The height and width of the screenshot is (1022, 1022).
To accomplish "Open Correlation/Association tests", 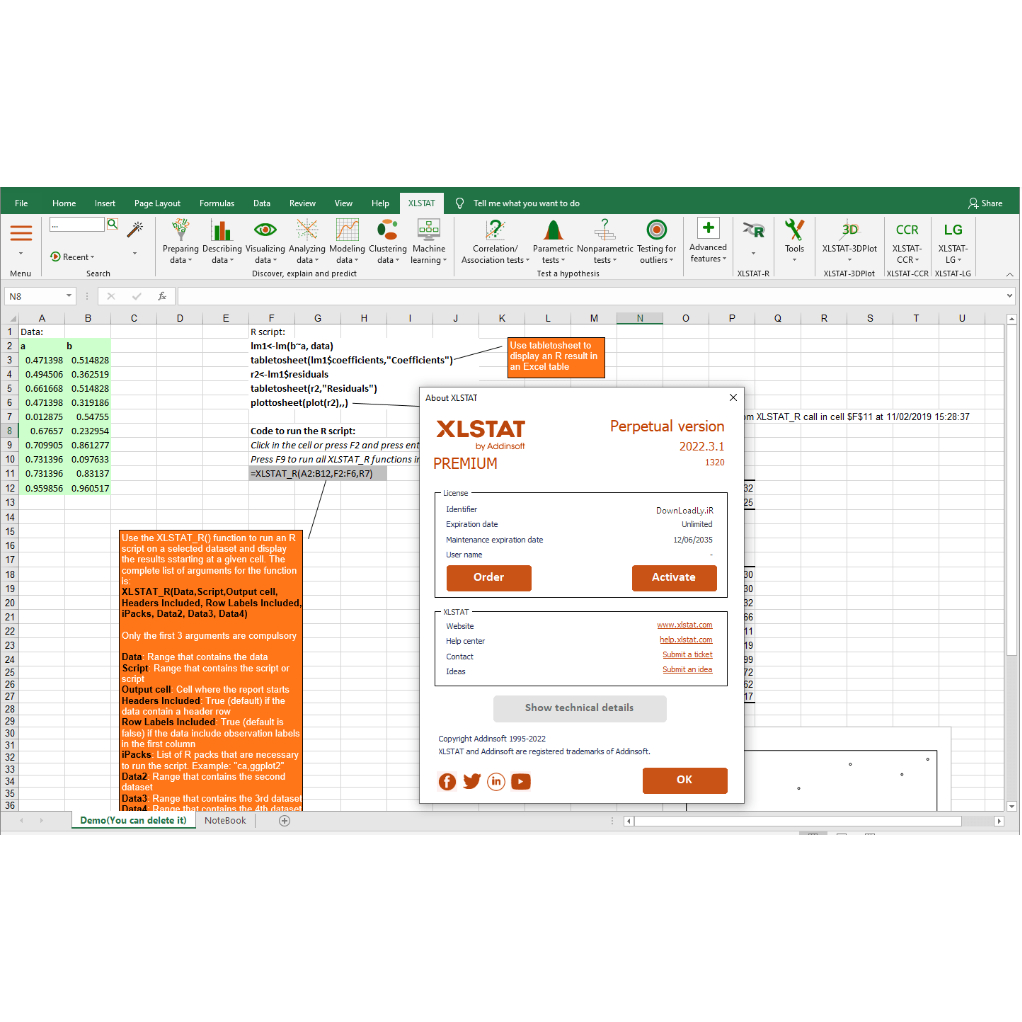I will coord(495,242).
